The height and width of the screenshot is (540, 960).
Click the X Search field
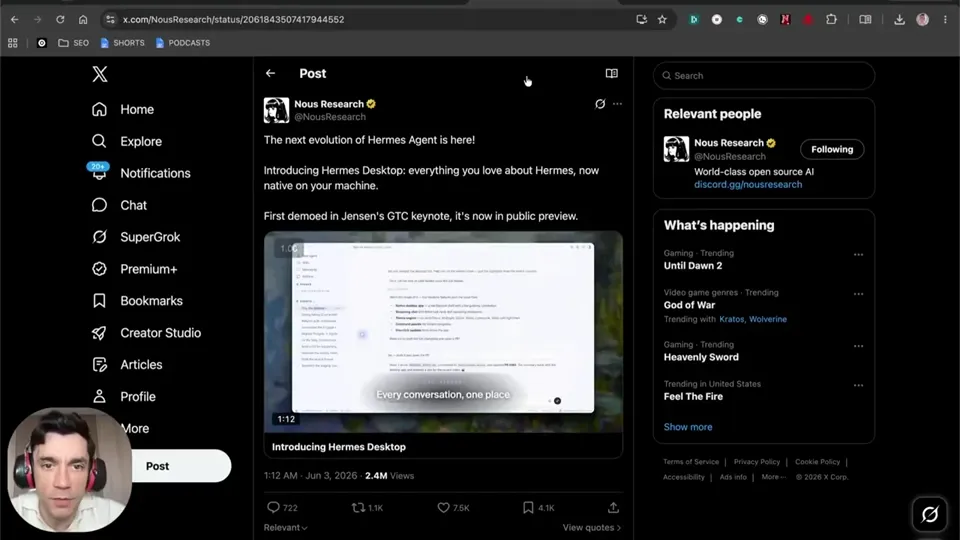coord(764,76)
